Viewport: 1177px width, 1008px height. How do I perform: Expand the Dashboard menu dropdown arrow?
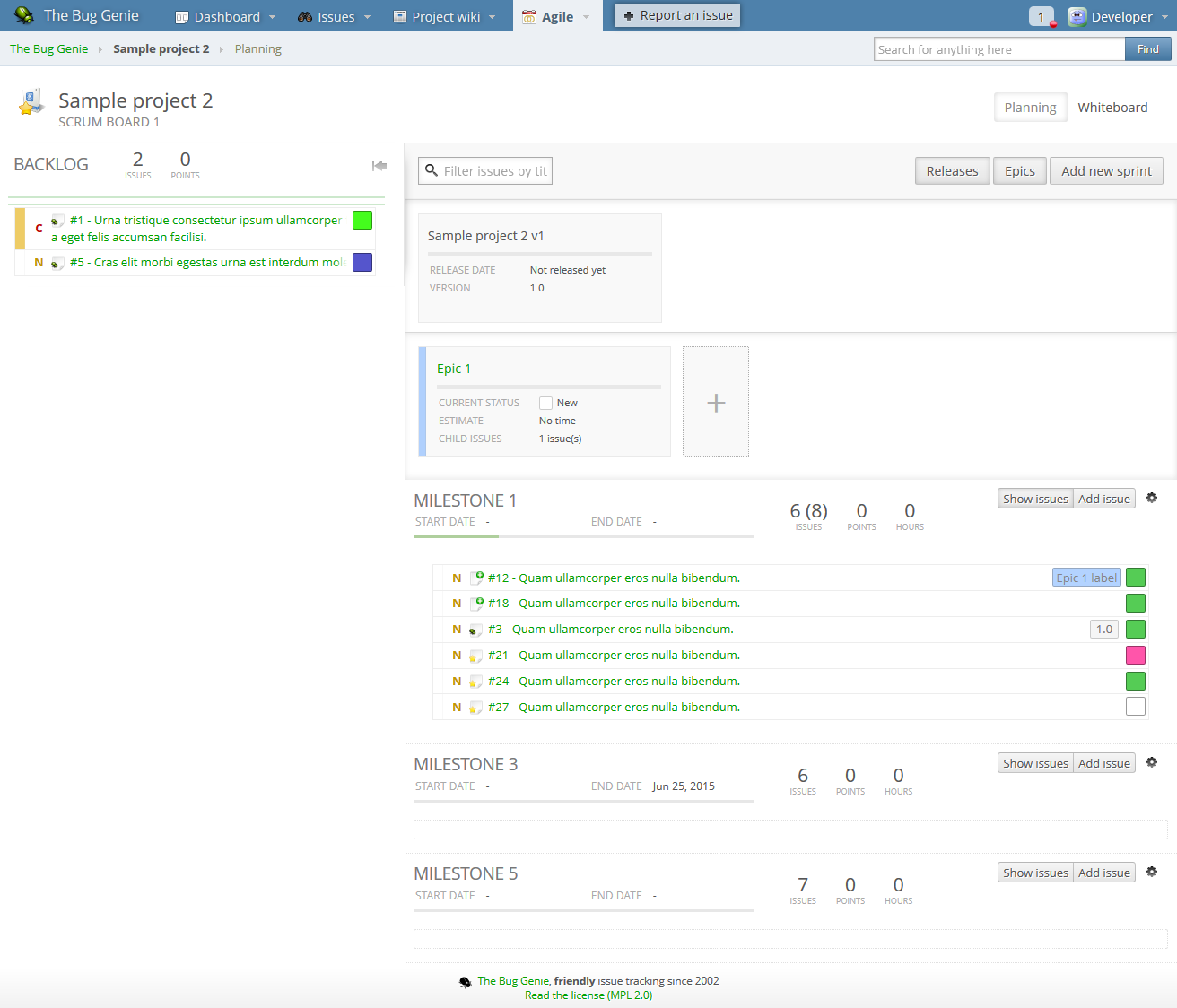[x=273, y=17]
